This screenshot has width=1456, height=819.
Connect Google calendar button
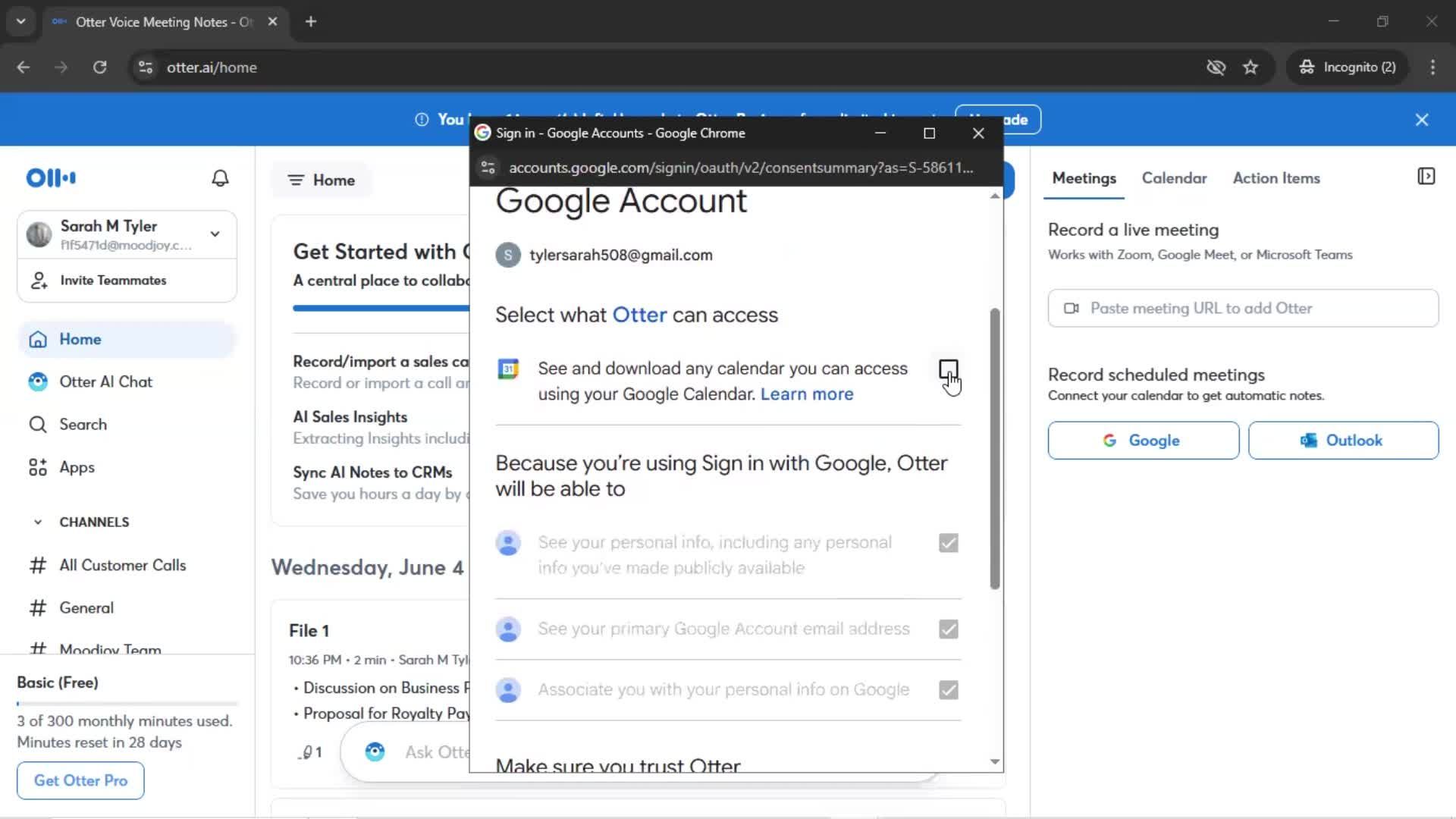1143,441
